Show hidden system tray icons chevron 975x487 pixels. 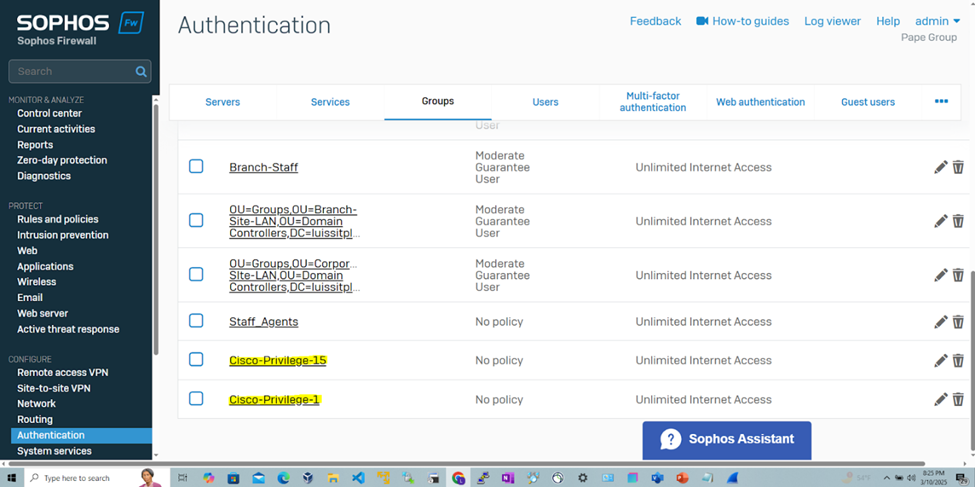(886, 478)
